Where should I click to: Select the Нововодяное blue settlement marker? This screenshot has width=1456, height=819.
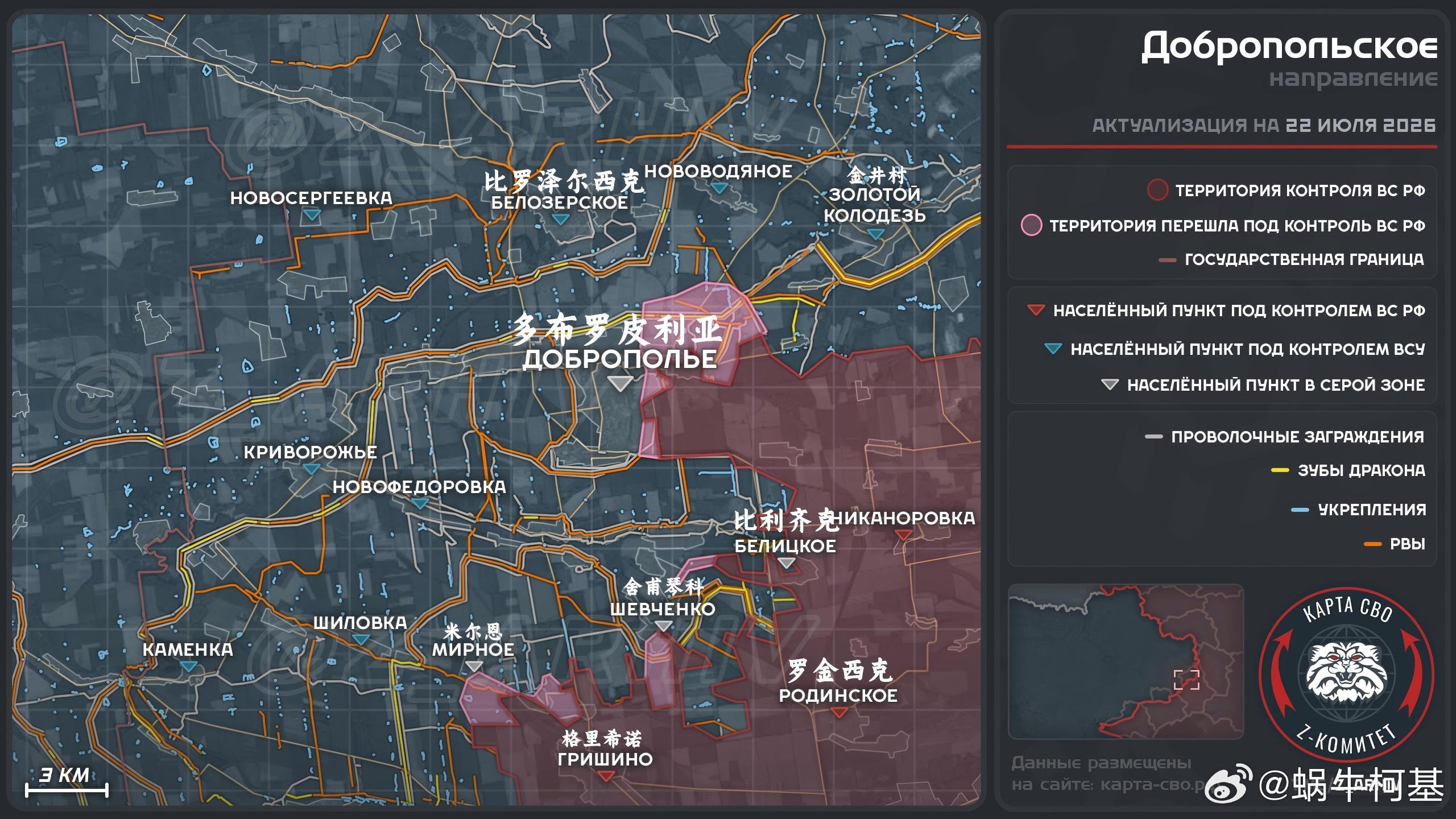click(719, 188)
